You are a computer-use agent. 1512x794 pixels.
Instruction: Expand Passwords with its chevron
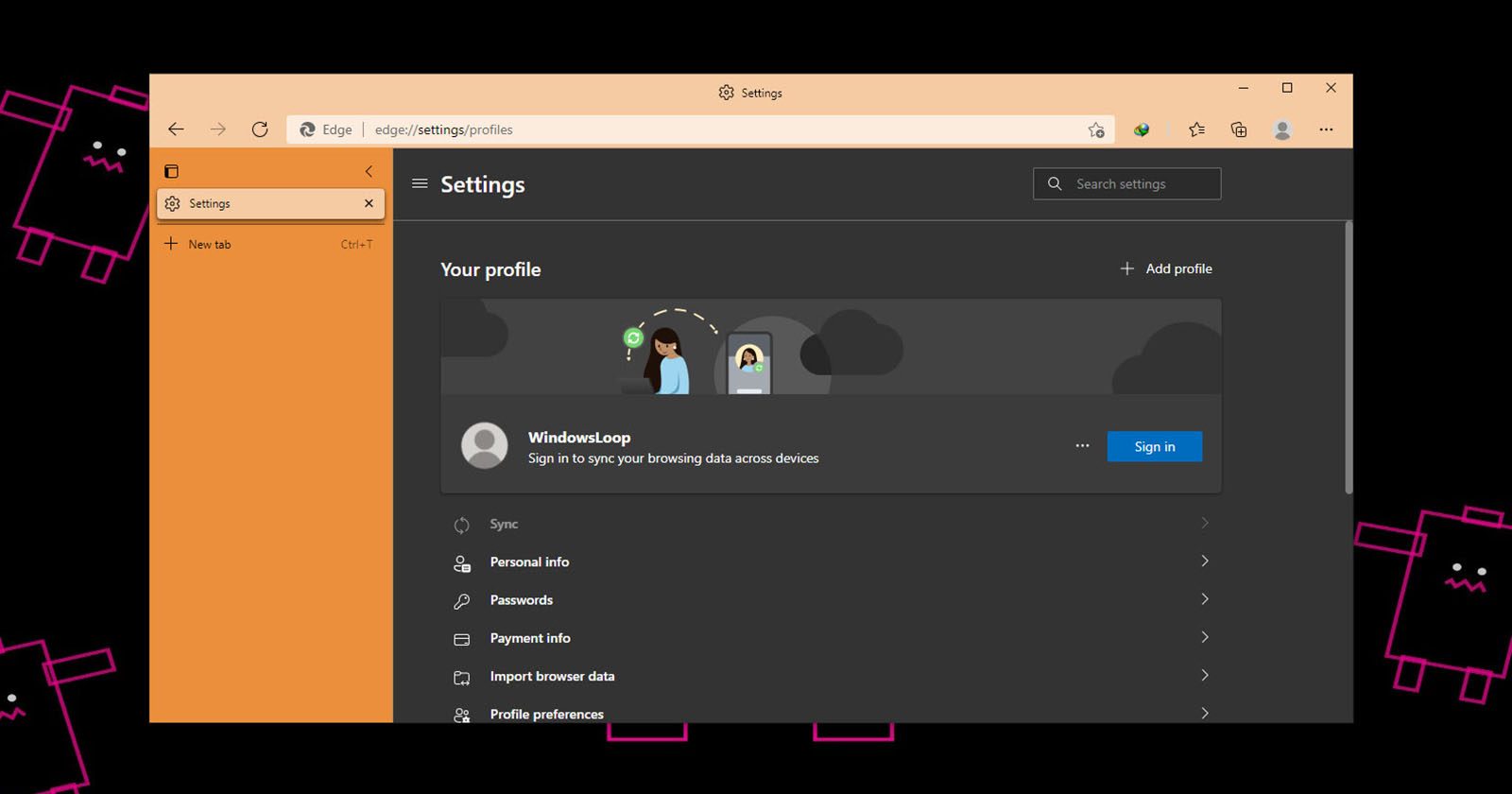pyautogui.click(x=1205, y=598)
